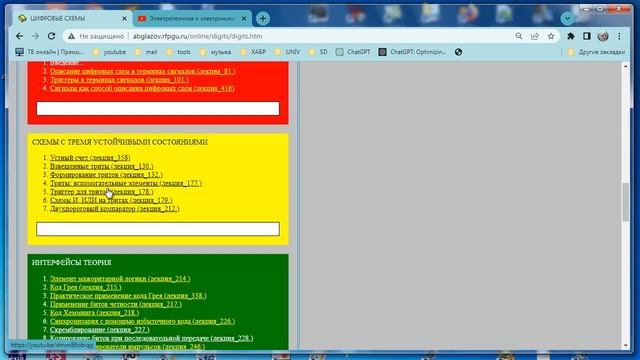Open the extensions puzzle icon
The height and width of the screenshot is (360, 640).
tap(571, 36)
